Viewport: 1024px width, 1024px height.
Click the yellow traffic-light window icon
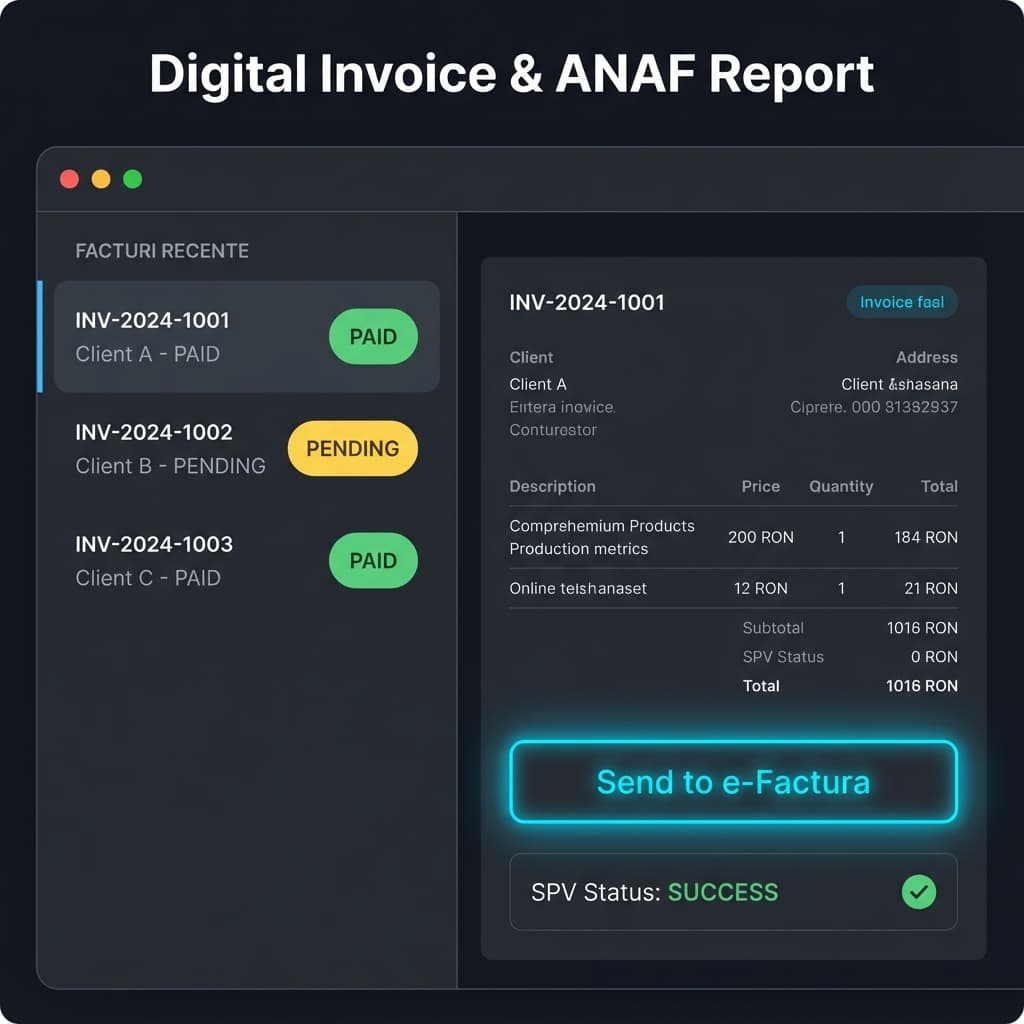click(100, 178)
